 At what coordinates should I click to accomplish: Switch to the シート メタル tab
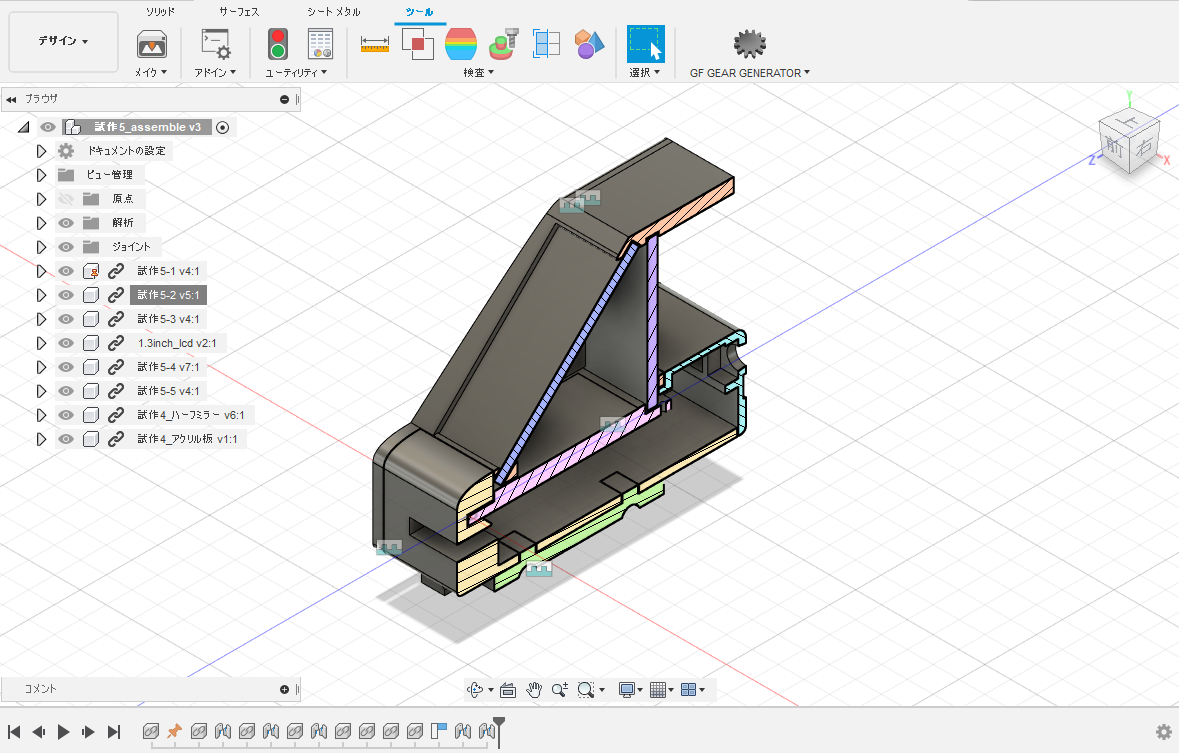(x=333, y=11)
